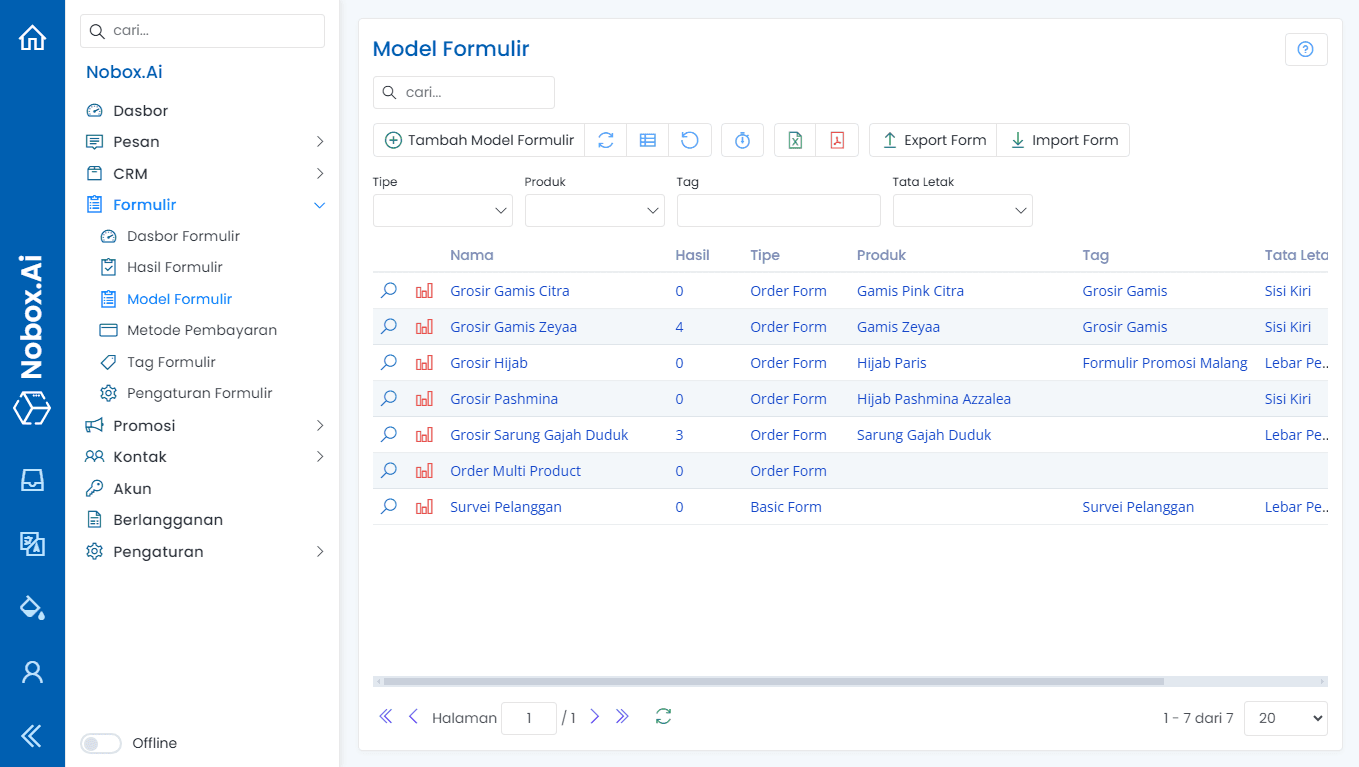Screen dimensions: 1359x767
Task: Click the Tambah Model Formulir button
Action: click(478, 140)
